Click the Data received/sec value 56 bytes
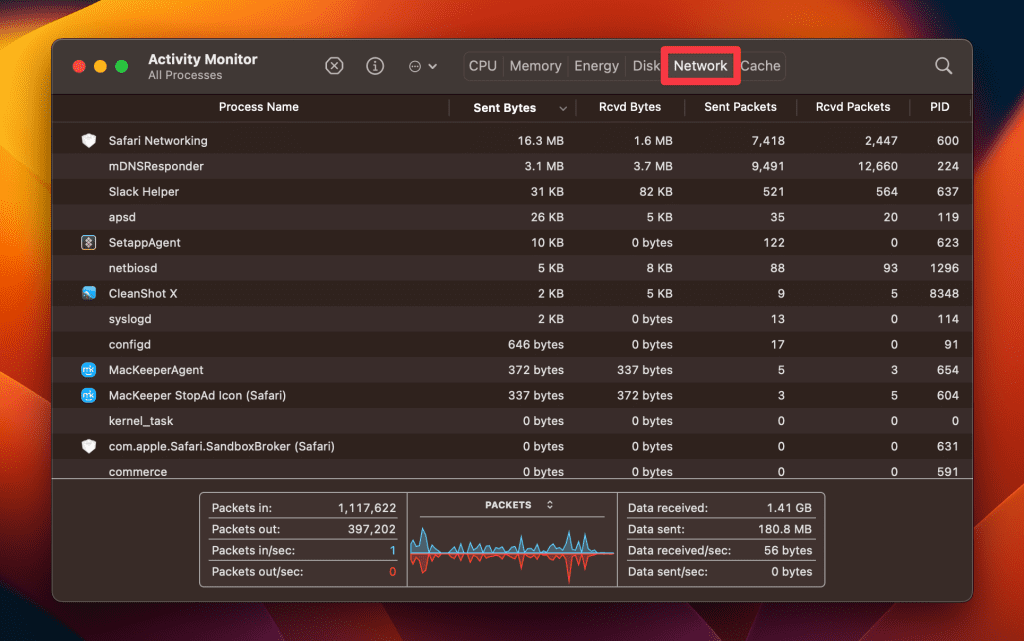This screenshot has height=641, width=1024. 788,550
